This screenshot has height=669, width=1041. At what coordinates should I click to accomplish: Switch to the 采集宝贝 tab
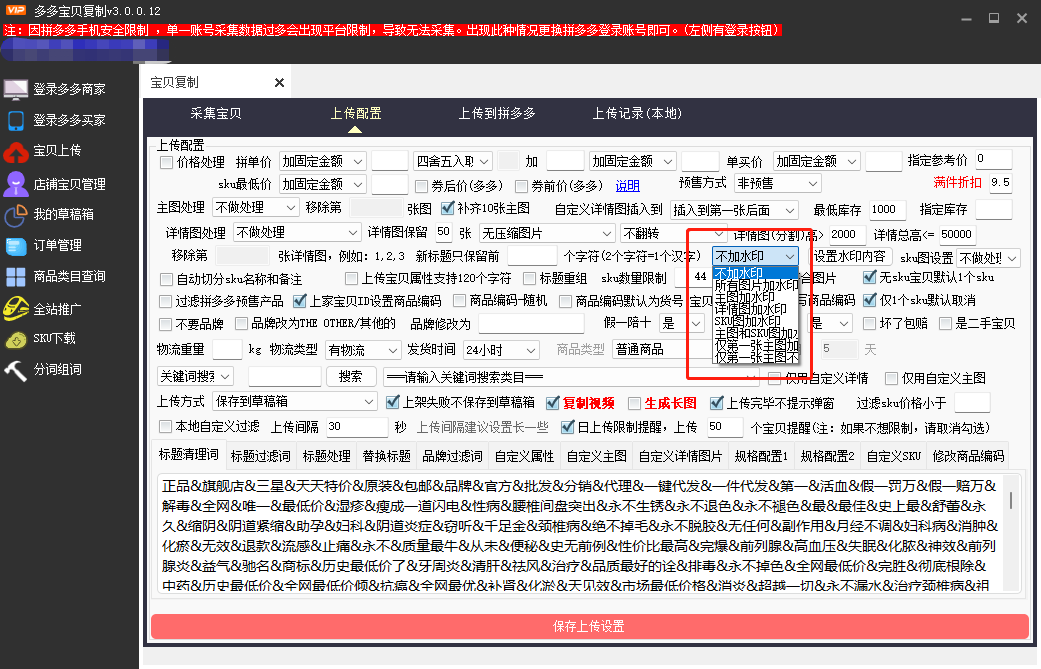216,113
